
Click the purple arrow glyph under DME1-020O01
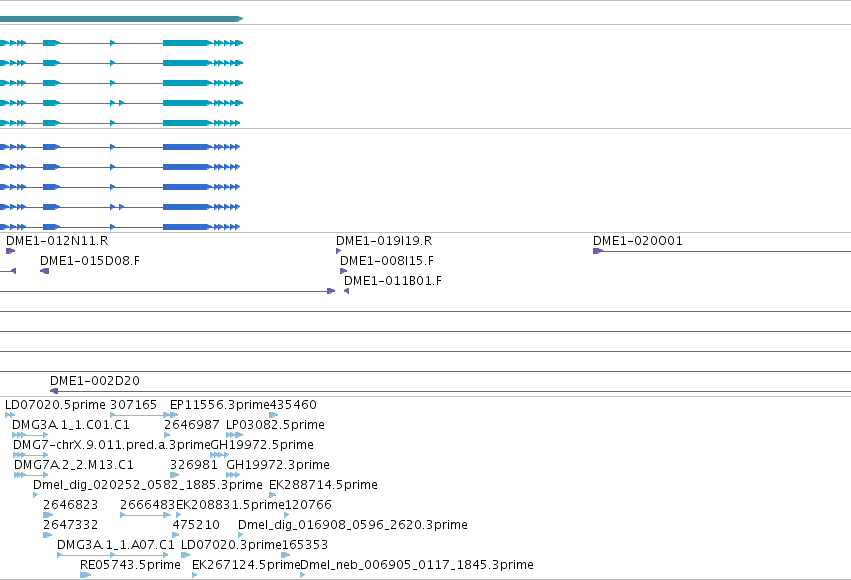(x=598, y=251)
